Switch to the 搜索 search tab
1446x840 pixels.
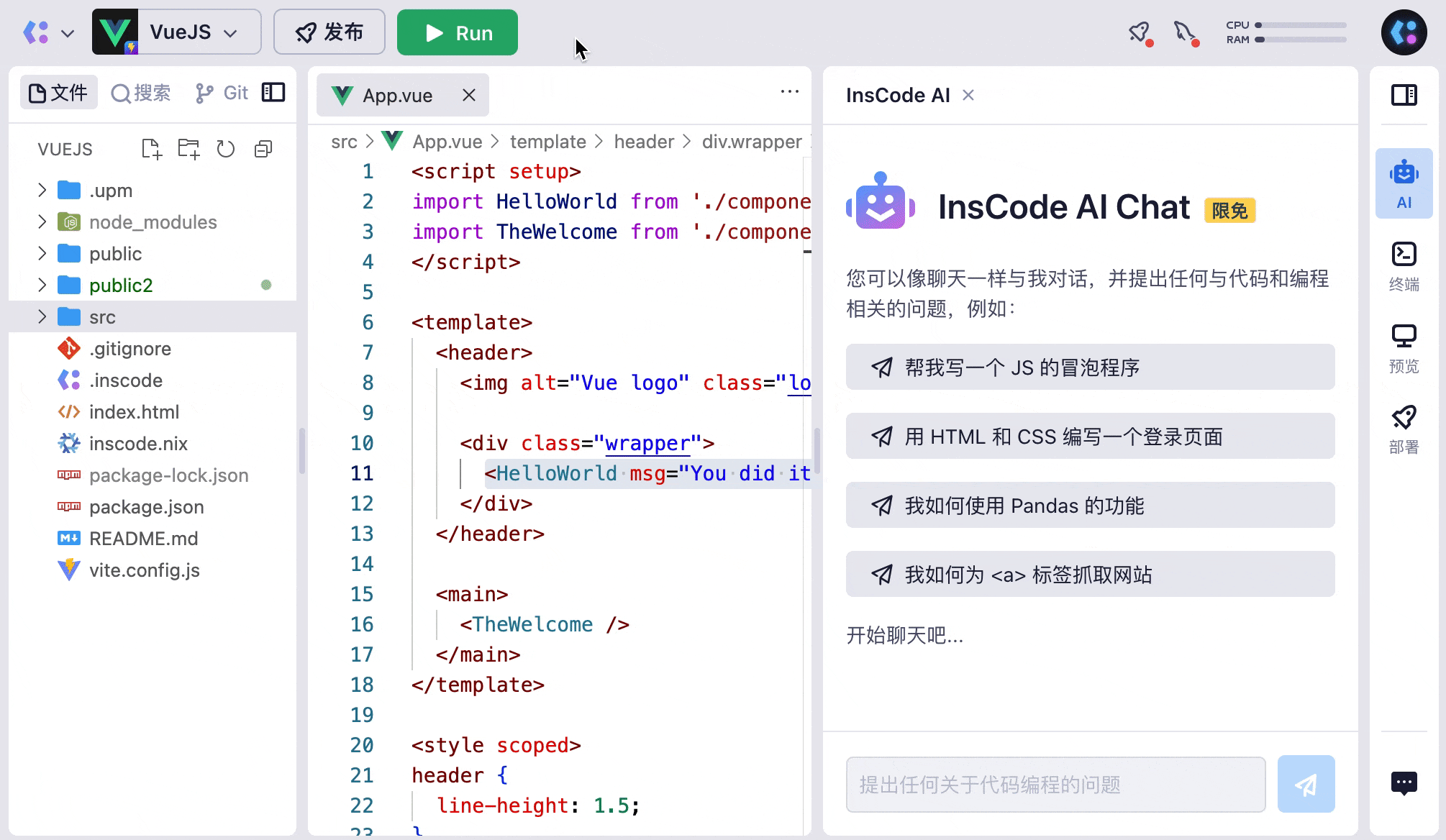141,93
